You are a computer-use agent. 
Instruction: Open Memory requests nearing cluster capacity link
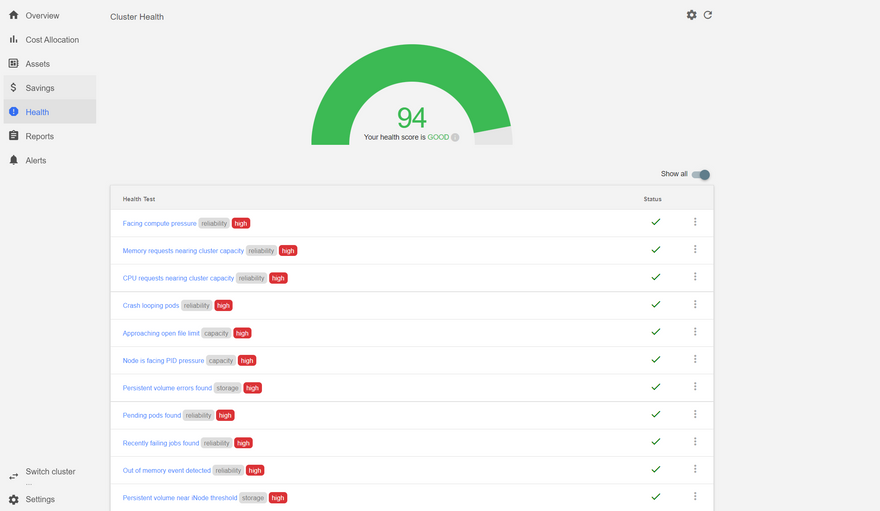pos(183,251)
